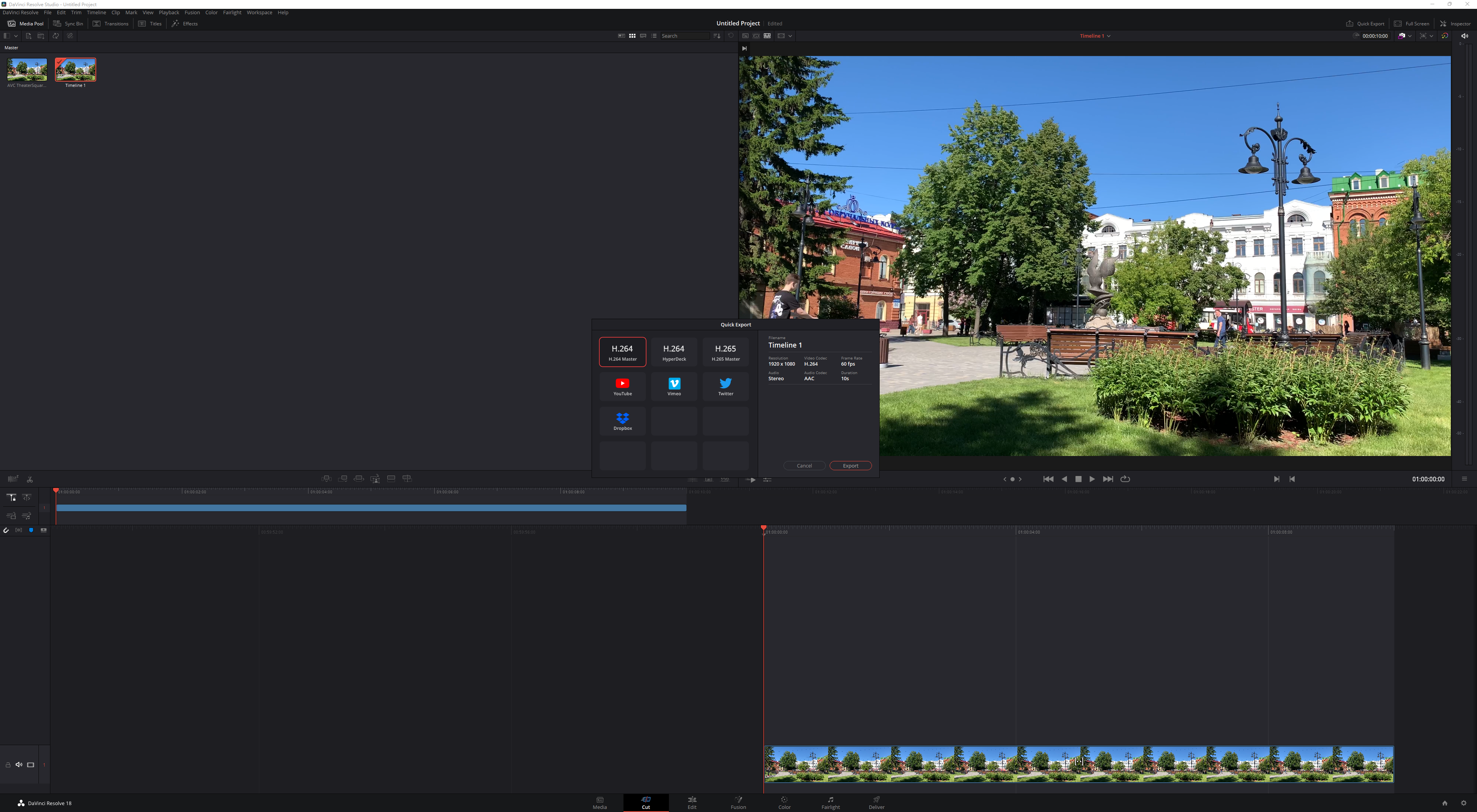Click the ripple overwrite icon
Image resolution: width=1477 pixels, height=812 pixels.
coord(359,479)
